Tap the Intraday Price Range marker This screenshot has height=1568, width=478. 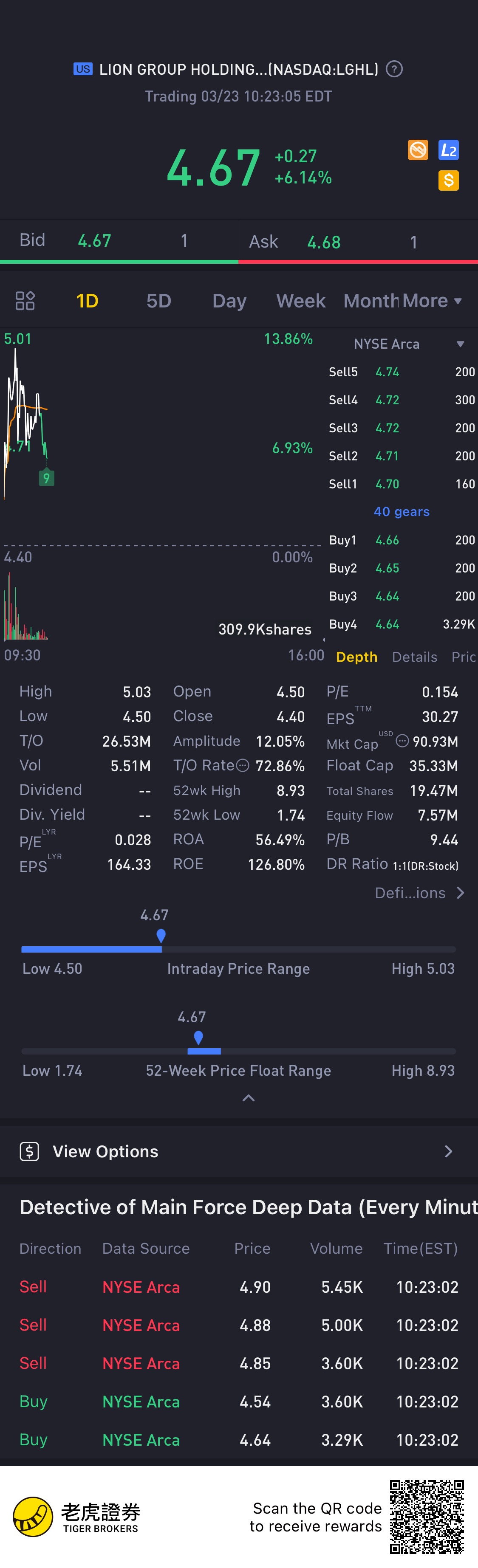[x=161, y=936]
